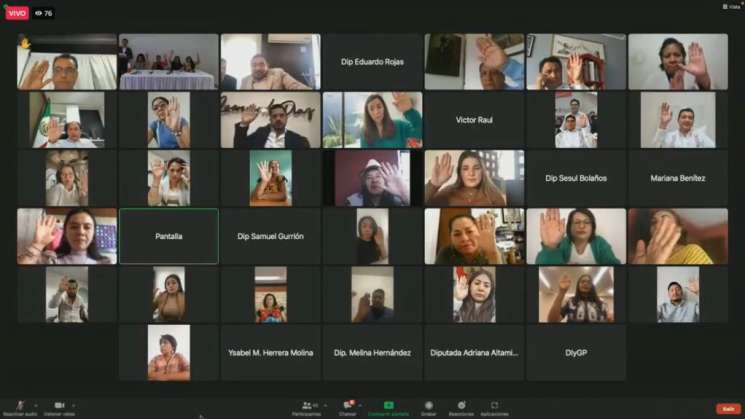This screenshot has width=745, height=419.
Task: Select the highlighted Pantalla participant tile
Action: [168, 236]
